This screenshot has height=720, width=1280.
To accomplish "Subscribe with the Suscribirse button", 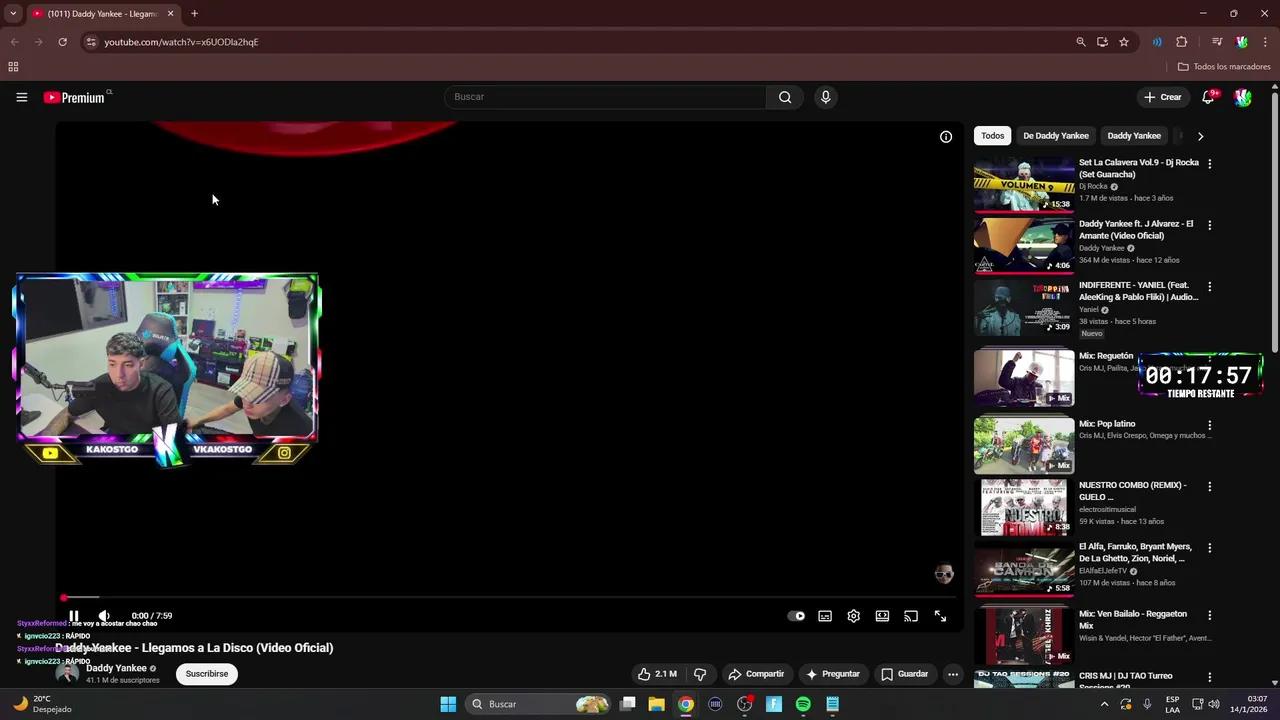I will (x=207, y=674).
